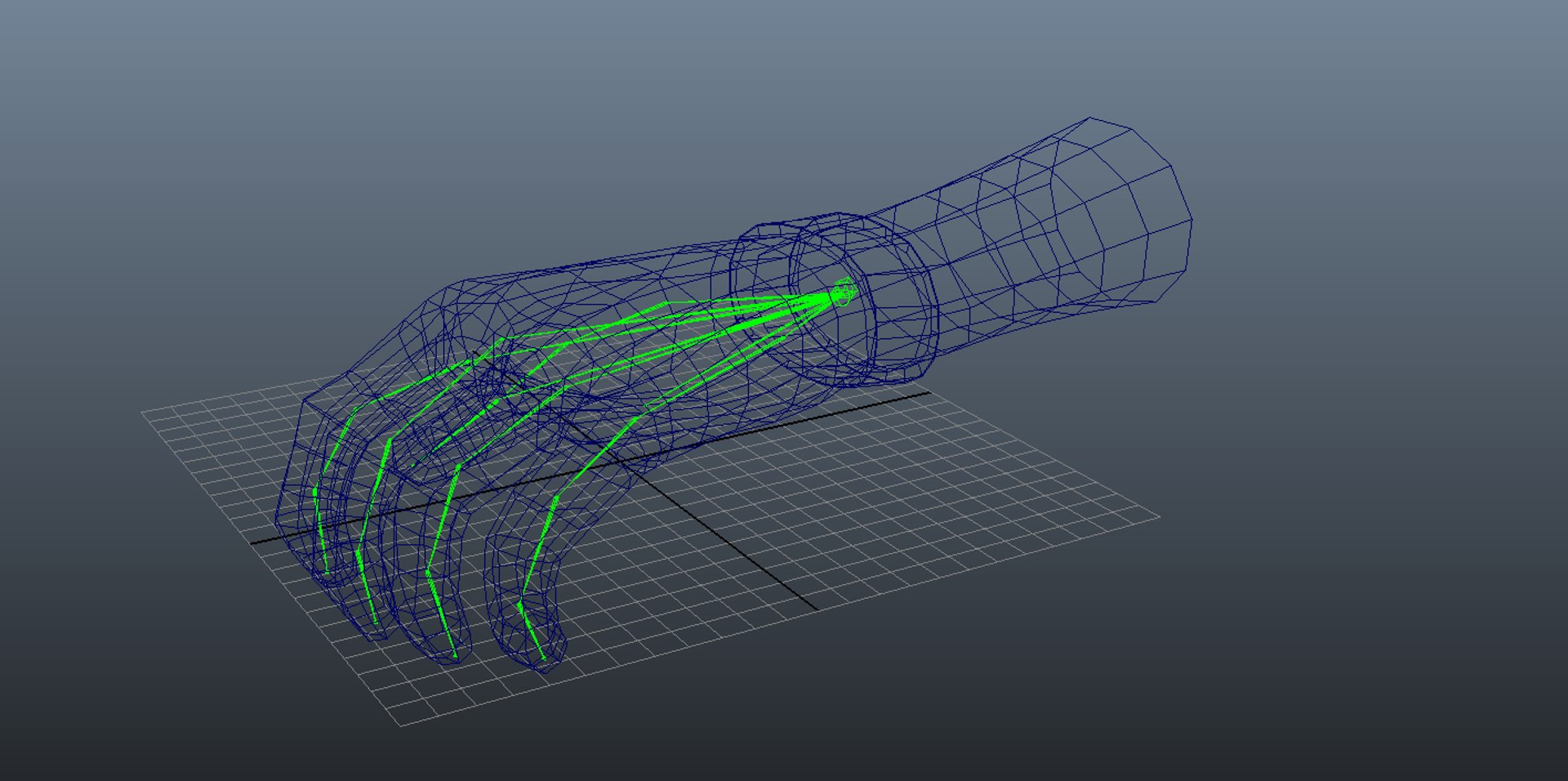Pick the cylindrical wrist cuff mesh

click(x=833, y=301)
